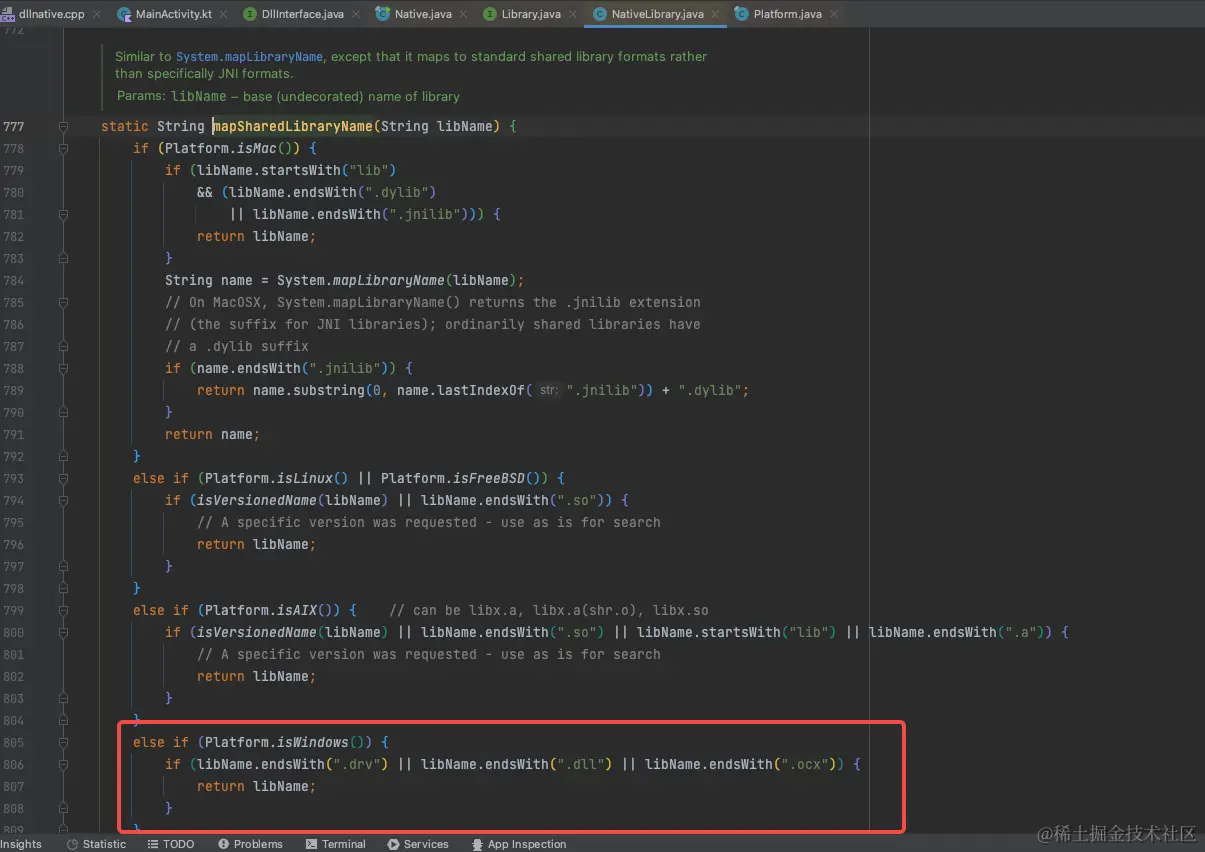Click isFreeBSD on line 793
Image resolution: width=1205 pixels, height=852 pixels.
coord(489,479)
